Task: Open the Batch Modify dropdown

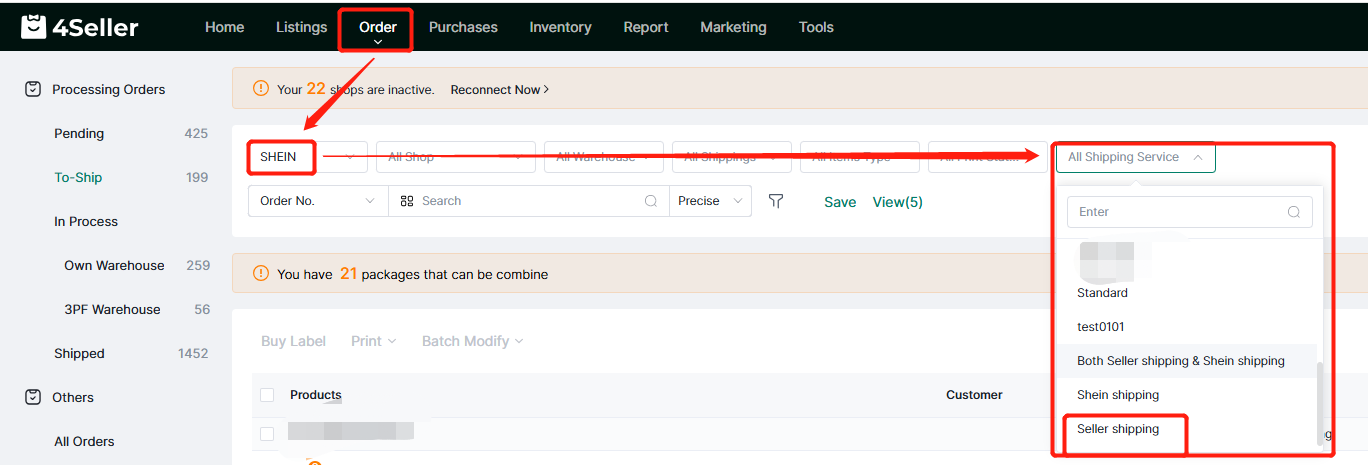Action: [472, 341]
